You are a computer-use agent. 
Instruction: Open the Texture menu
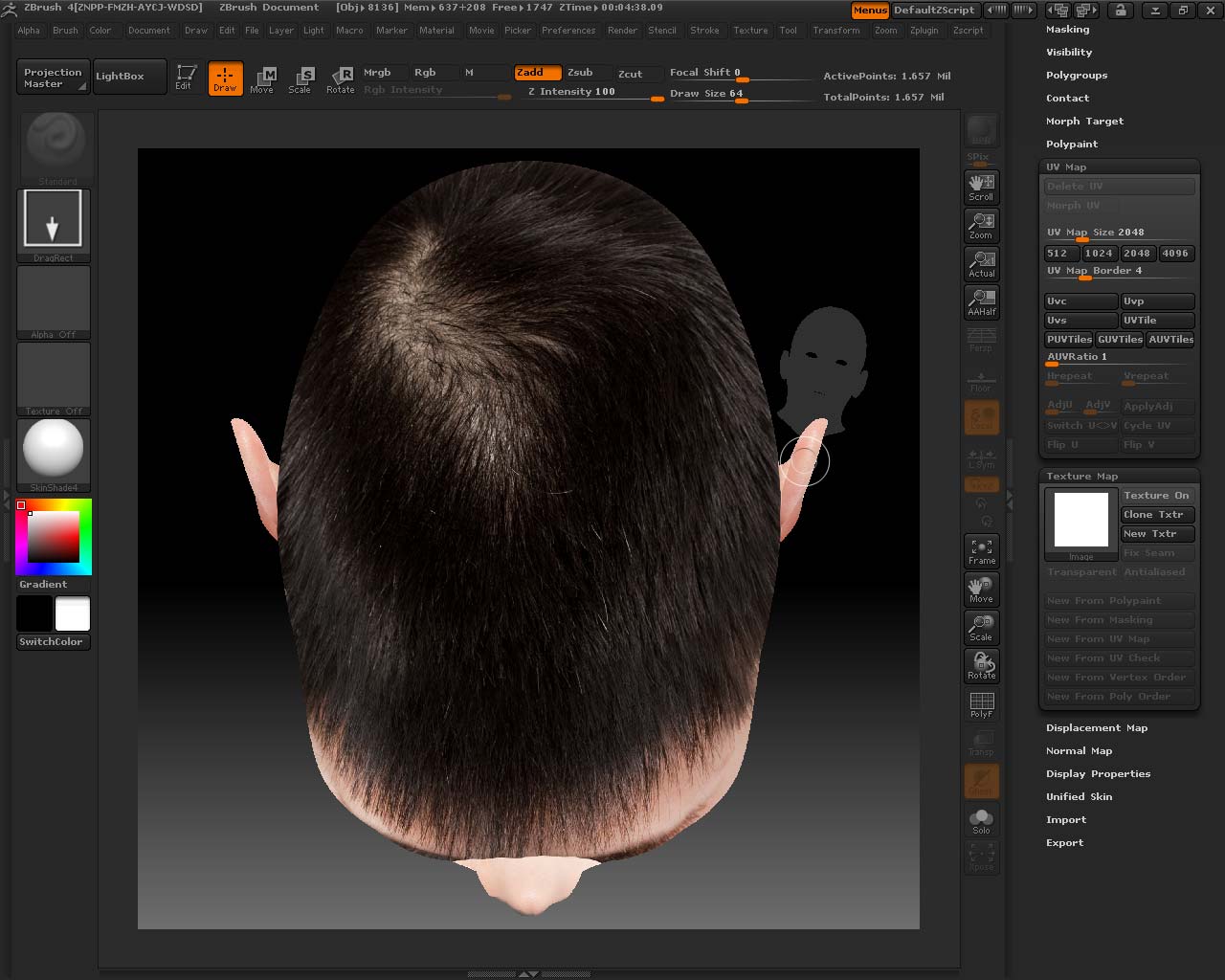(x=750, y=31)
